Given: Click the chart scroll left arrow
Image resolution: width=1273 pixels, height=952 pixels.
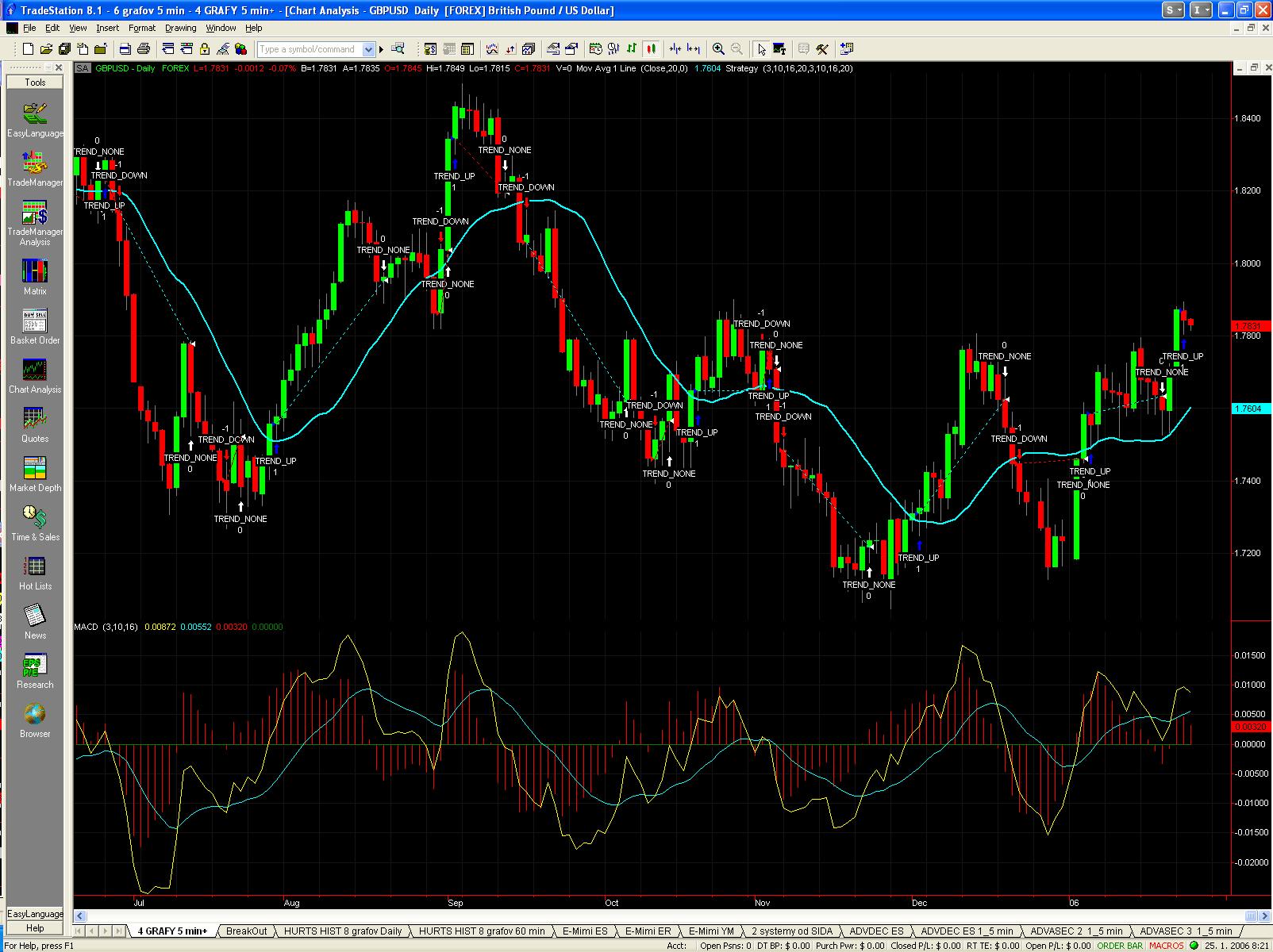Looking at the screenshot, I should click(80, 916).
